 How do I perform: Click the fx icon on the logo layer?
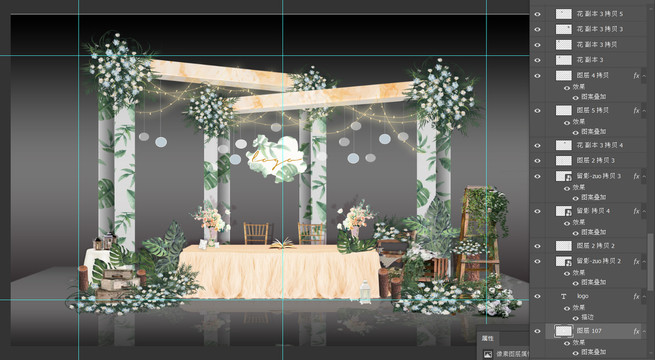(x=636, y=296)
